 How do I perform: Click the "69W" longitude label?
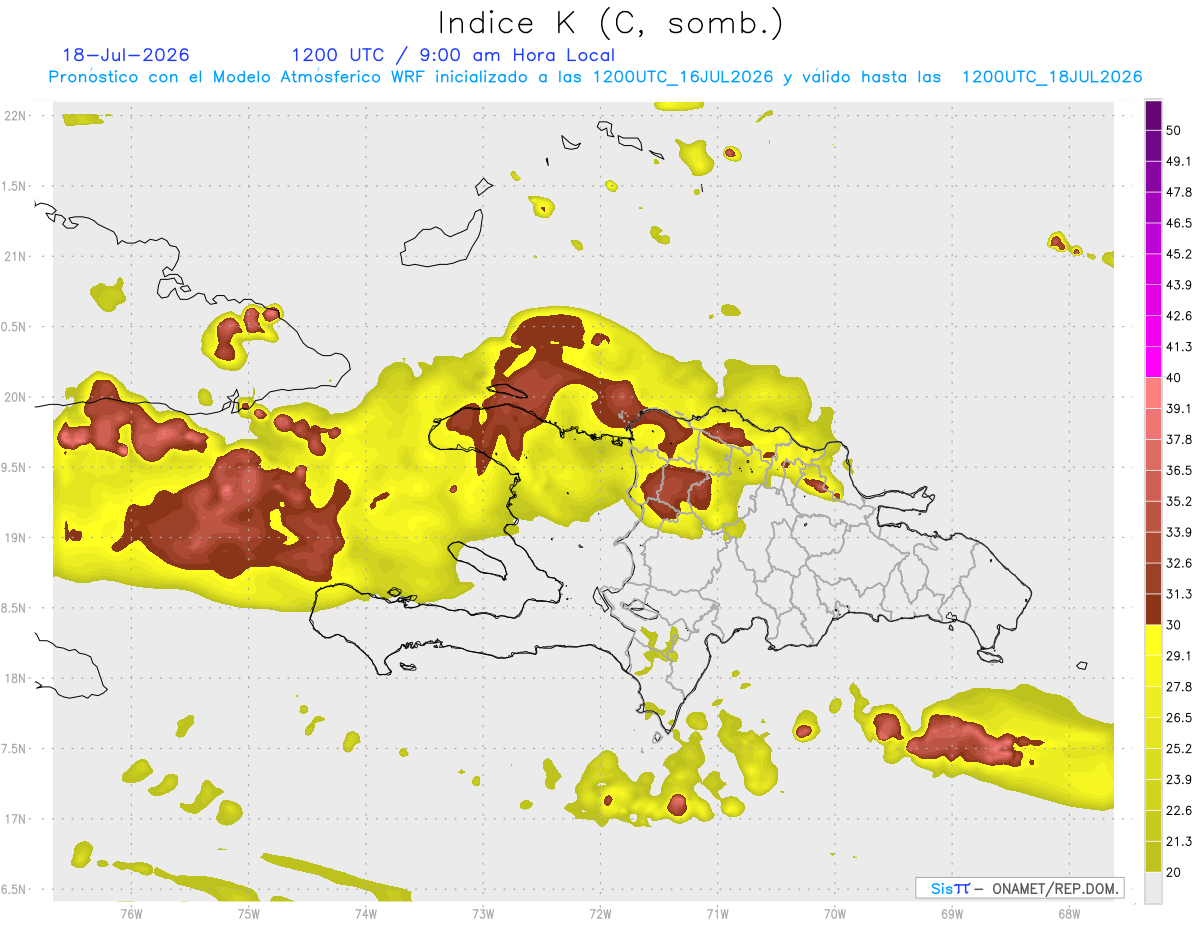[952, 913]
